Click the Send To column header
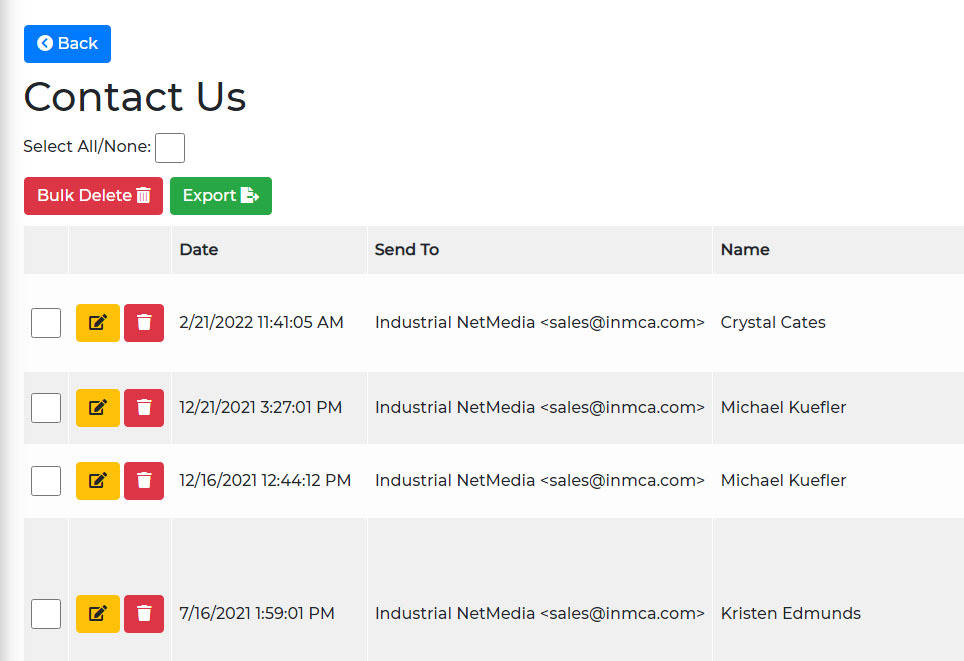 tap(406, 250)
